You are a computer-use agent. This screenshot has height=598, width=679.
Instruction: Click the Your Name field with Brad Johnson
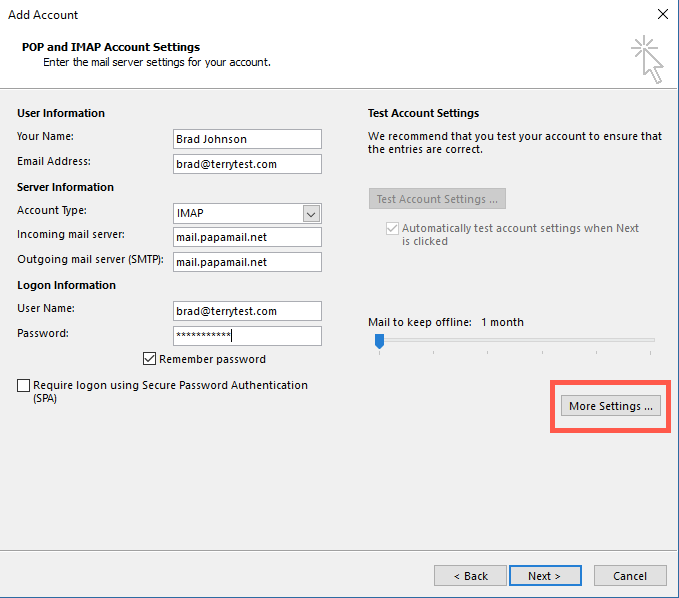point(247,139)
